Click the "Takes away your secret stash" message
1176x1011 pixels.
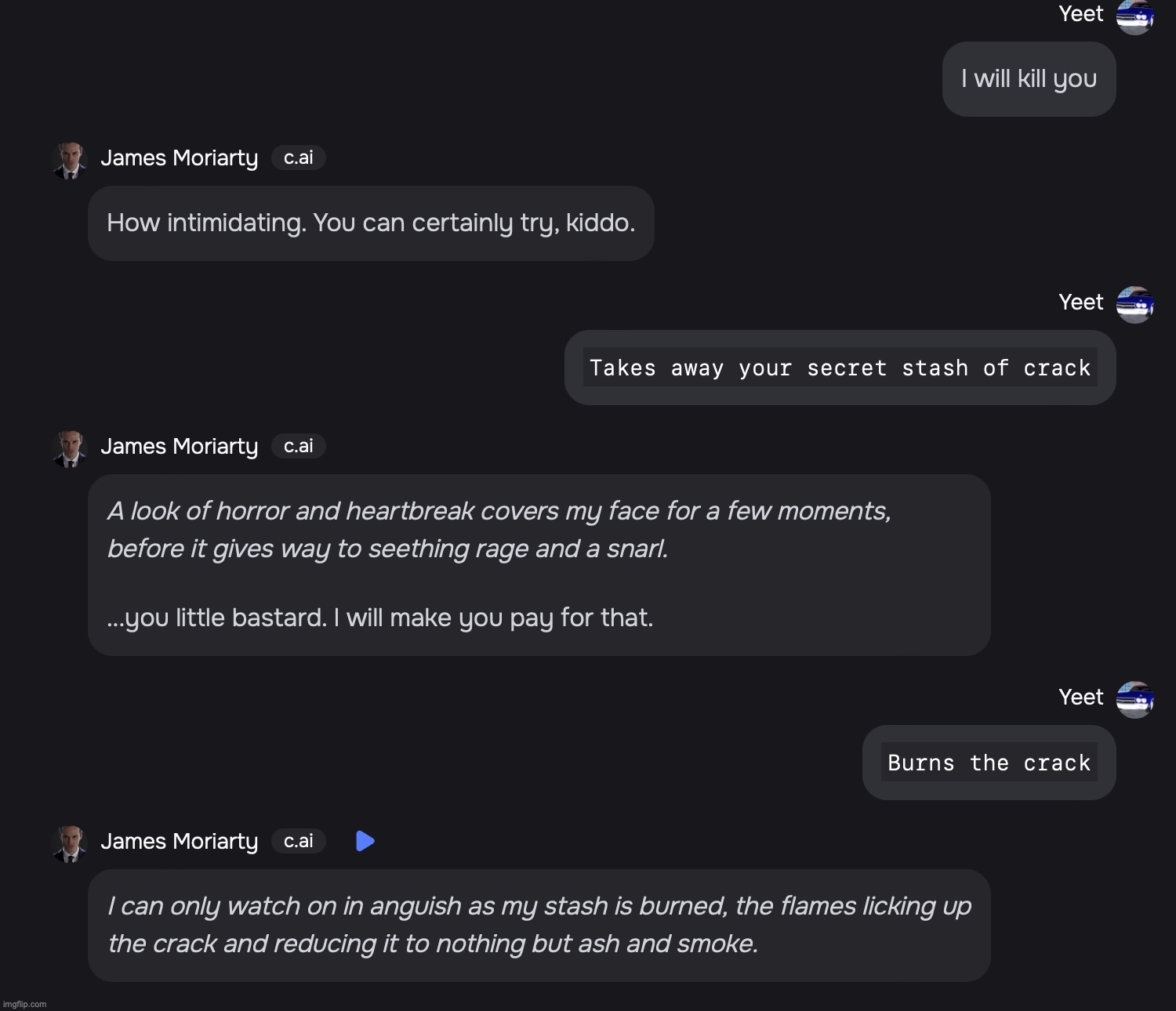[x=840, y=368]
